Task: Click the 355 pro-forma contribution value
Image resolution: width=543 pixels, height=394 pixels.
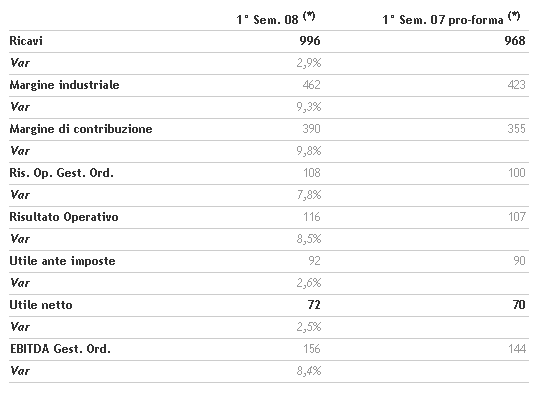Action: 517,129
